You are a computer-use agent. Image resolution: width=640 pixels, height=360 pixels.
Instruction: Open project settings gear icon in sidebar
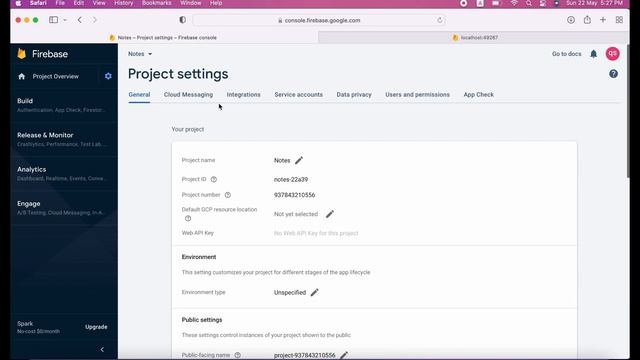point(108,76)
